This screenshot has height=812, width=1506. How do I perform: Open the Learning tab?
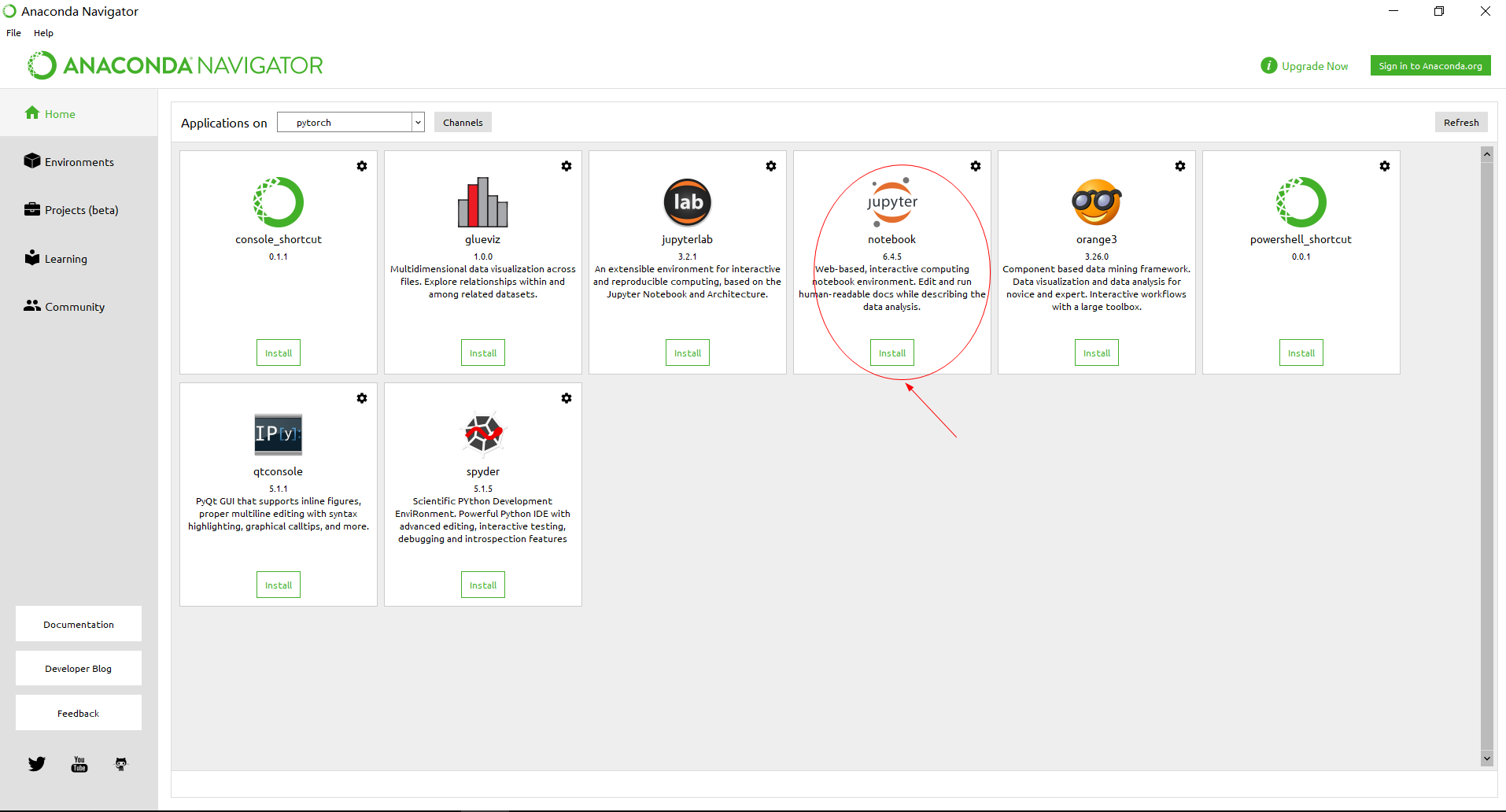coord(79,258)
